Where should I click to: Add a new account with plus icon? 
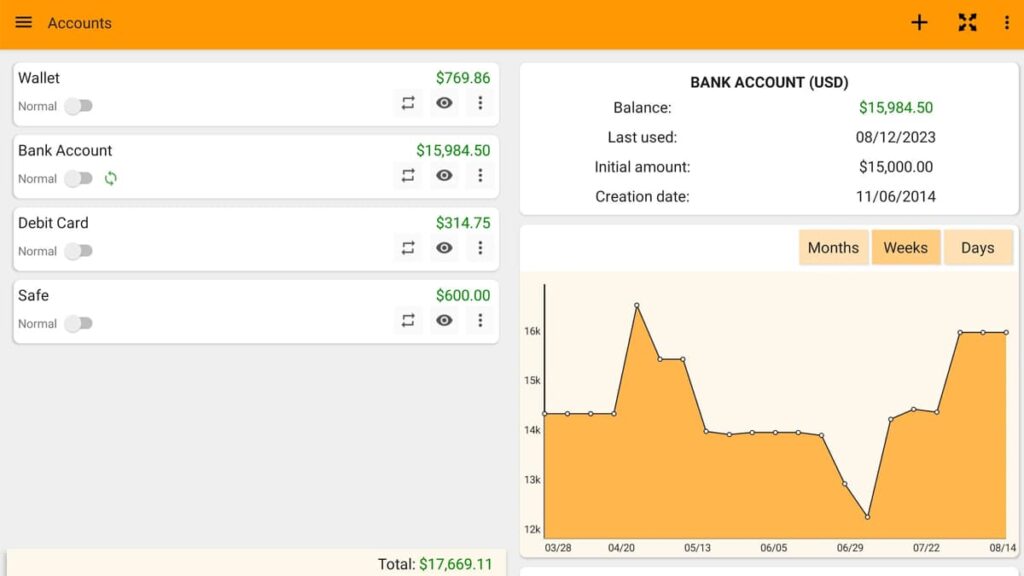tap(919, 23)
